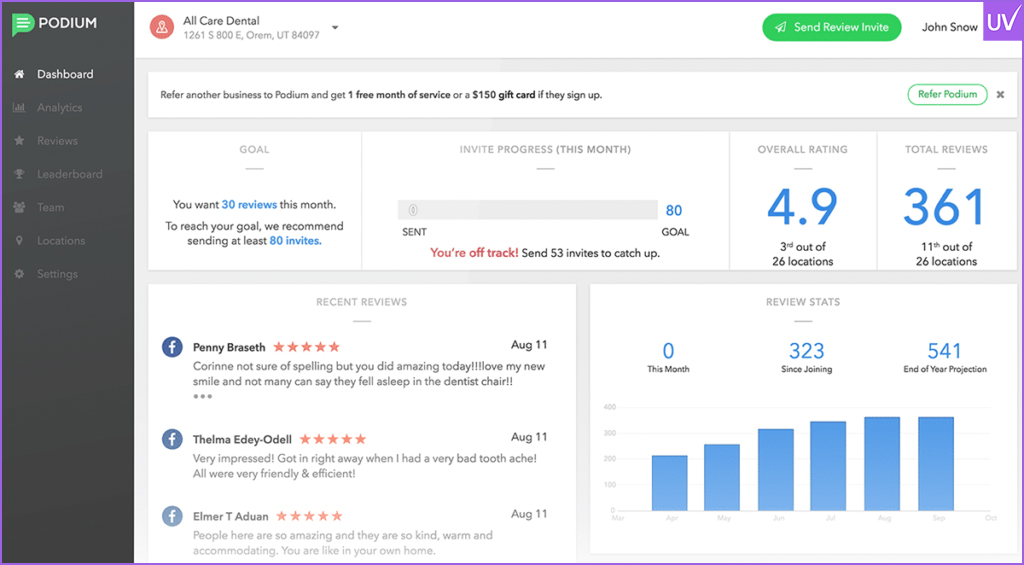
Task: Click the 541 End of Year Projection stat
Action: pos(944,351)
